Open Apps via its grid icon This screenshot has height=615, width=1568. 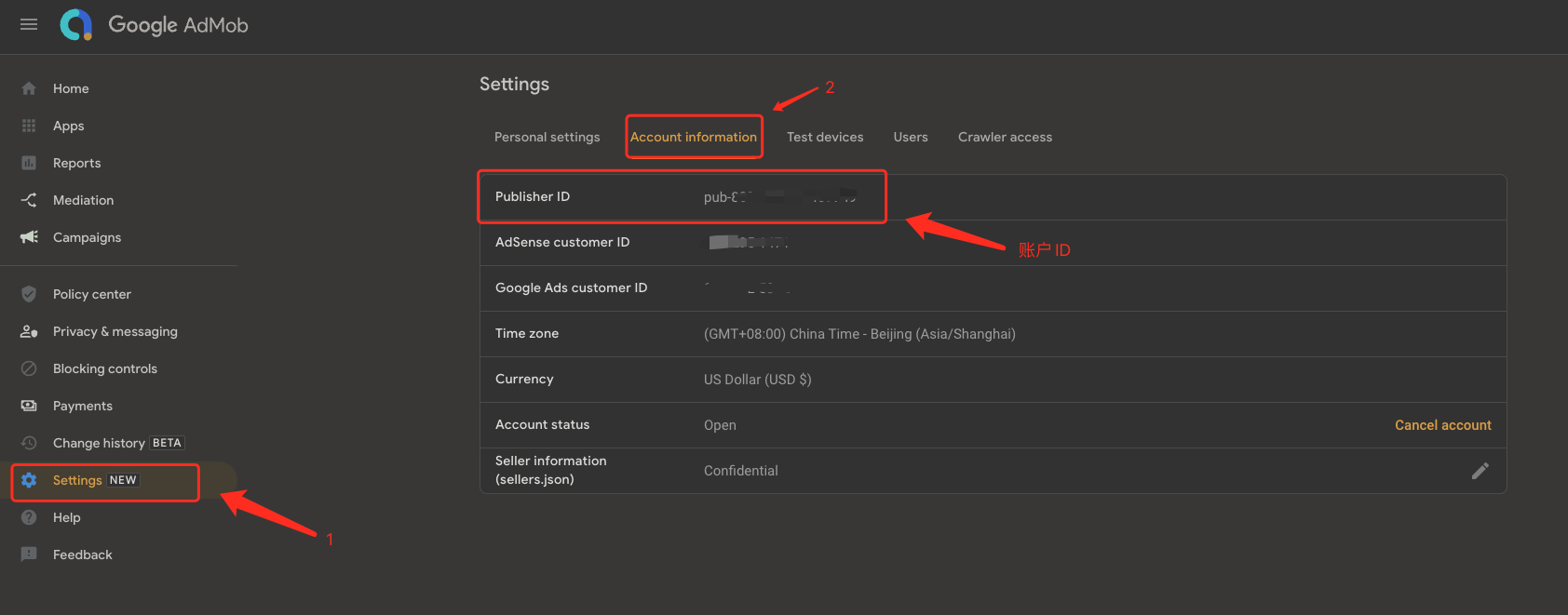[29, 126]
